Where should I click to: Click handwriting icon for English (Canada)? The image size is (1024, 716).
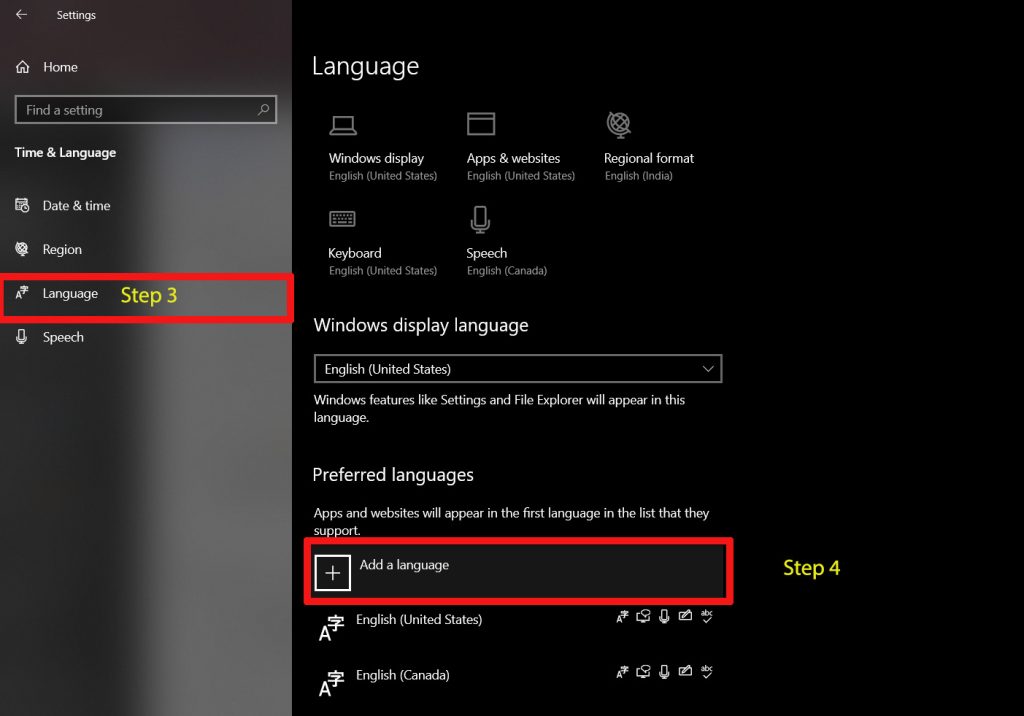pyautogui.click(x=685, y=671)
